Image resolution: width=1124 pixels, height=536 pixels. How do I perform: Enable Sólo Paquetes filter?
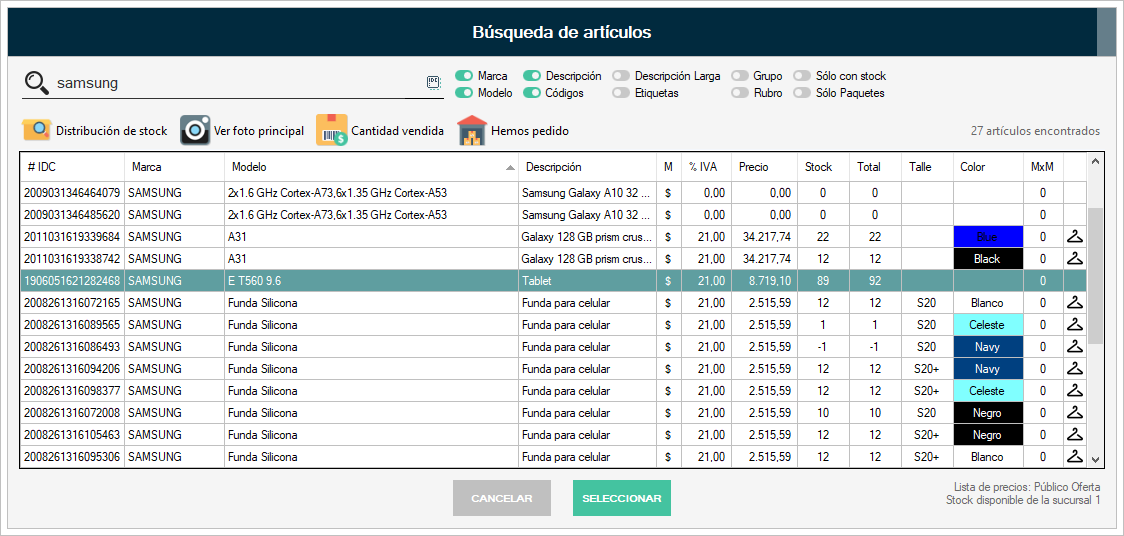click(x=803, y=93)
